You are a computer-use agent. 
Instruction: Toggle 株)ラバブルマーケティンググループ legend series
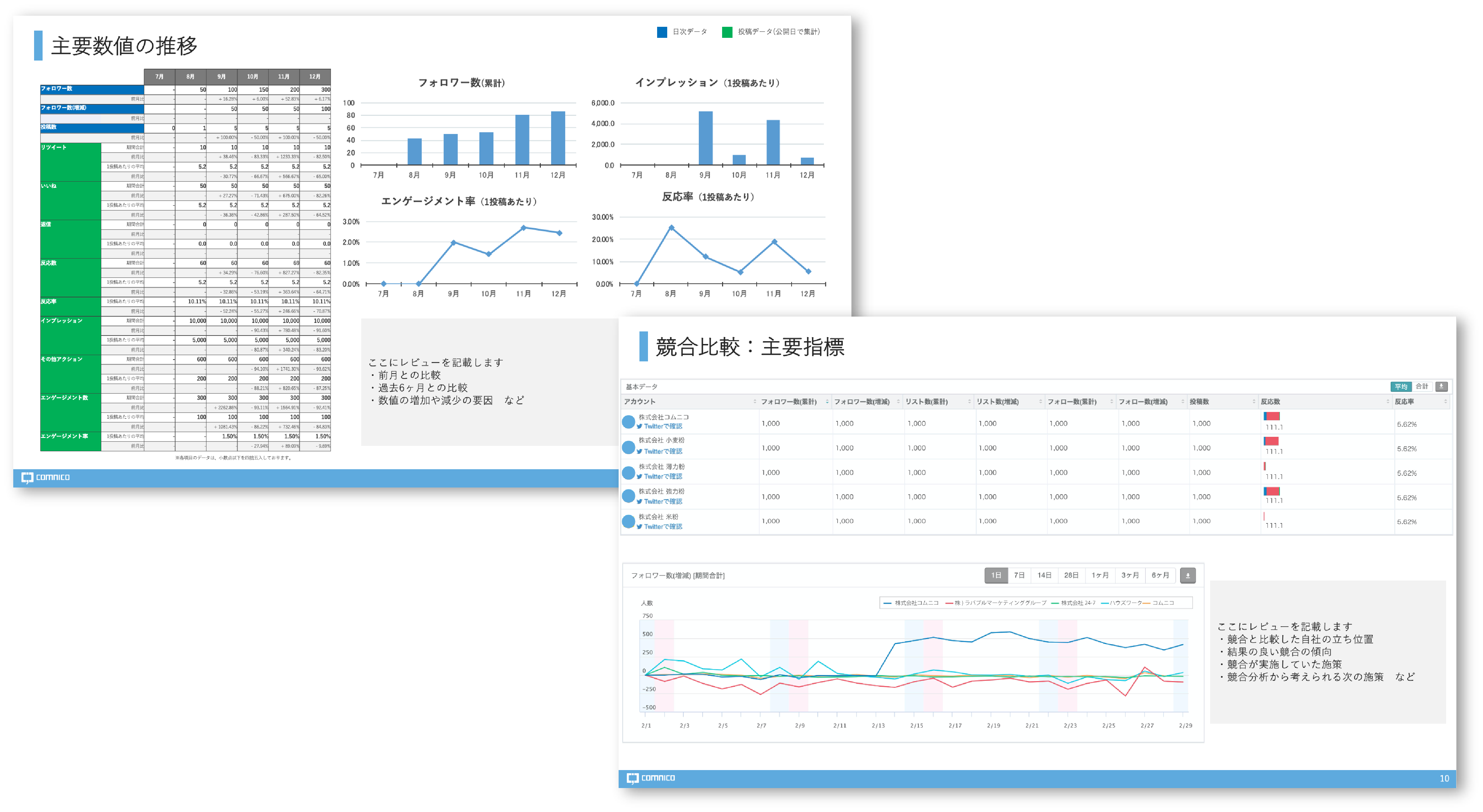point(996,603)
